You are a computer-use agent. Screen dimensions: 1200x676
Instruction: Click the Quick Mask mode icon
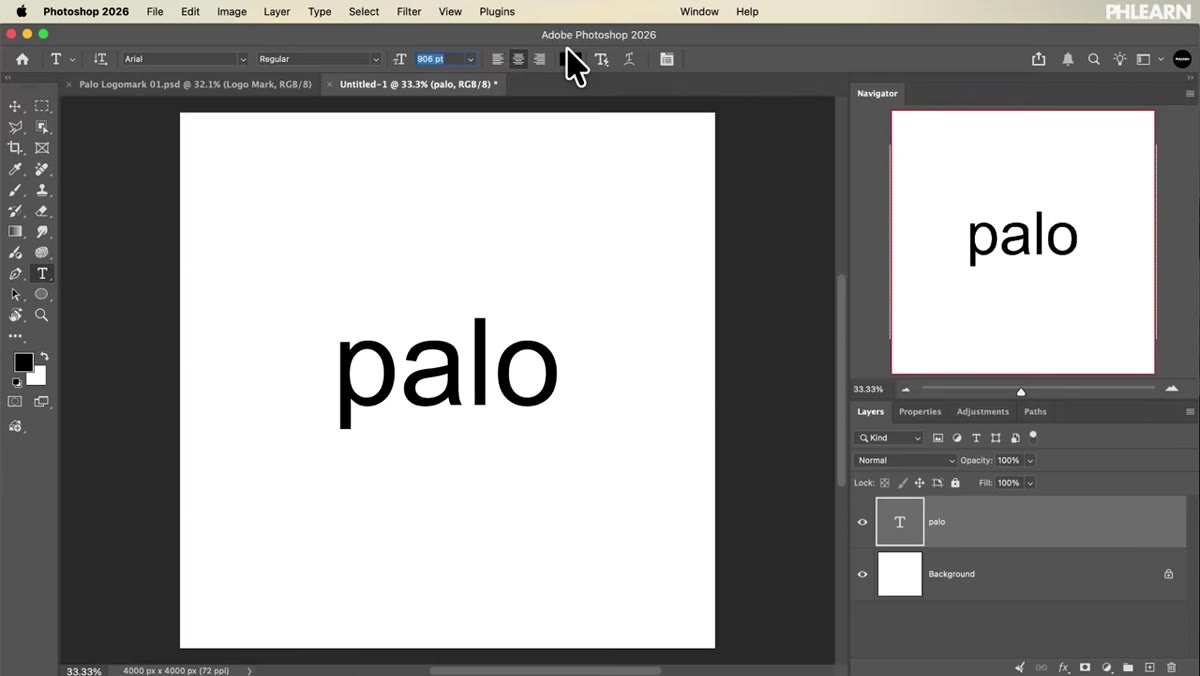(x=15, y=401)
